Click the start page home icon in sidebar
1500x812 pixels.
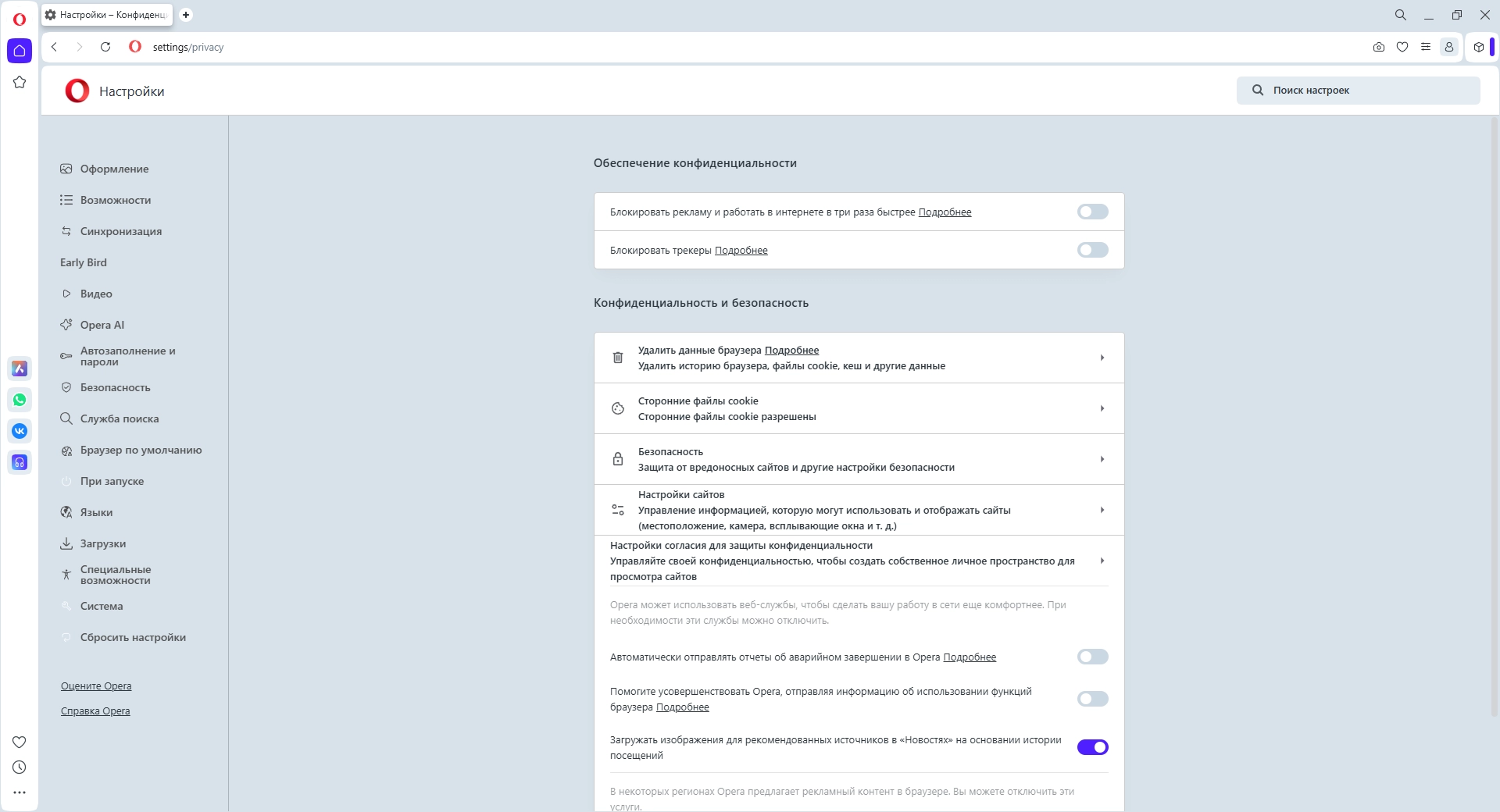pyautogui.click(x=20, y=51)
